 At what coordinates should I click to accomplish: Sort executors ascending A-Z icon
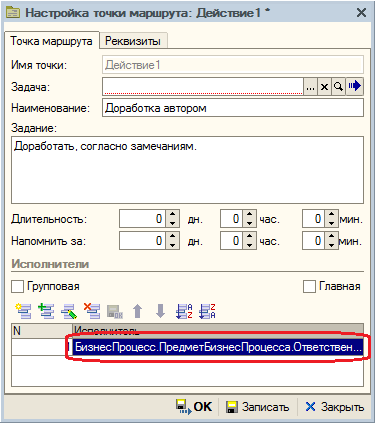[184, 311]
